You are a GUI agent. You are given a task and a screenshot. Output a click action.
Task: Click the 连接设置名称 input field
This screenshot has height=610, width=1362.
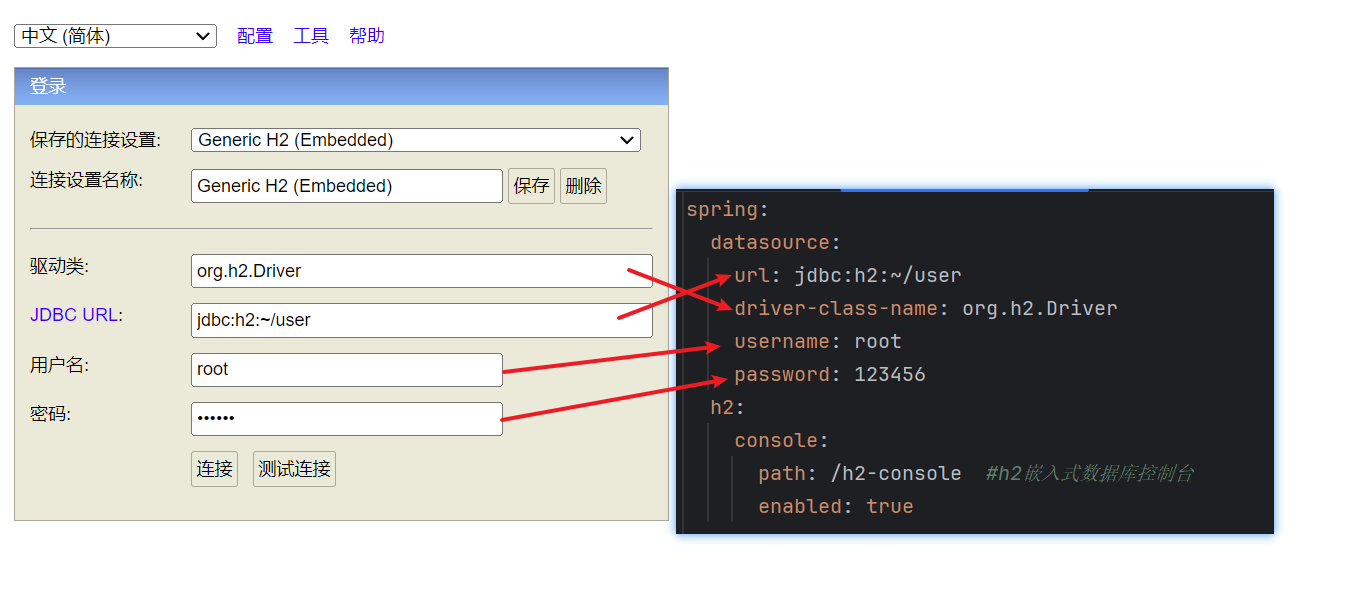tap(347, 186)
